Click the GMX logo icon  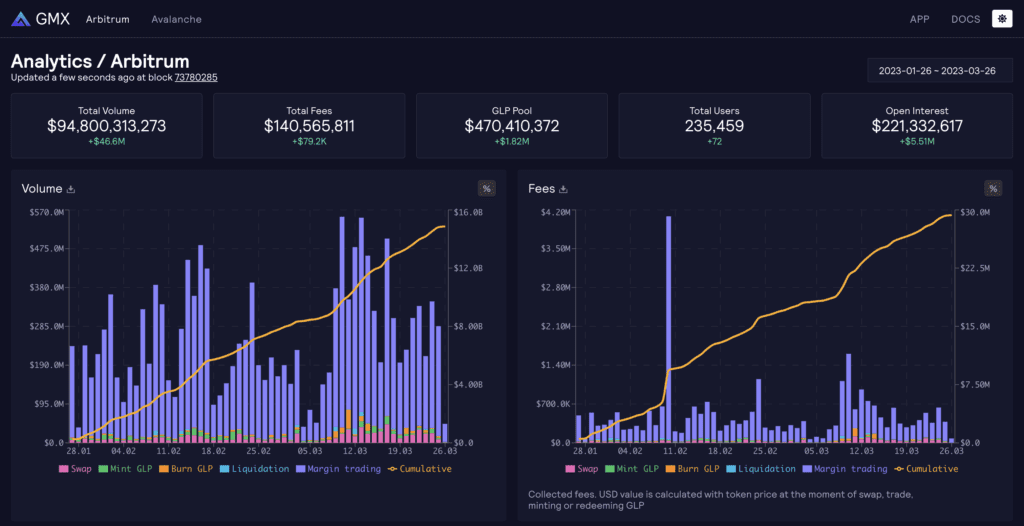20,19
